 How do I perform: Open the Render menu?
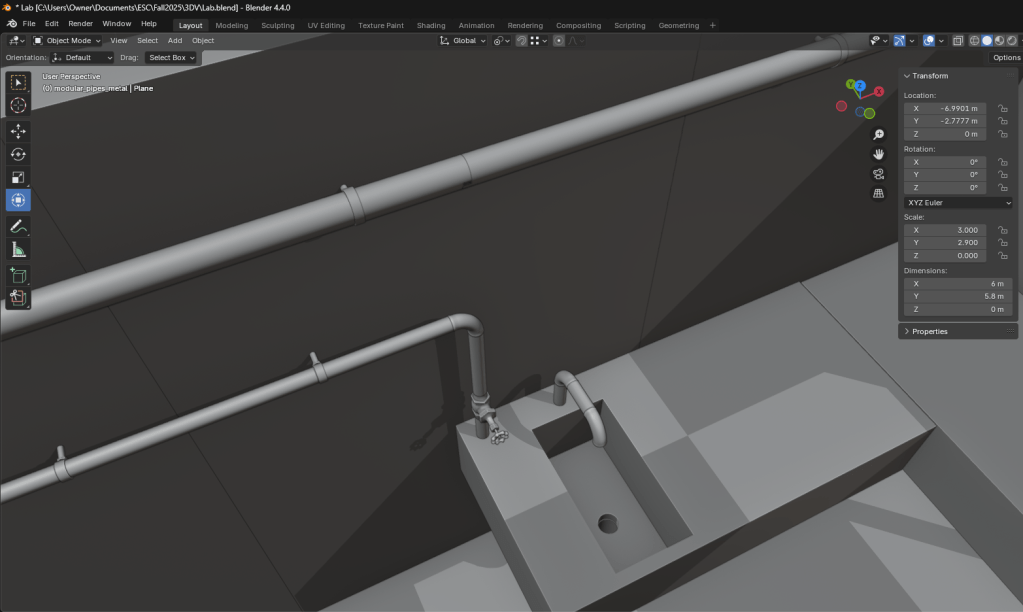80,23
